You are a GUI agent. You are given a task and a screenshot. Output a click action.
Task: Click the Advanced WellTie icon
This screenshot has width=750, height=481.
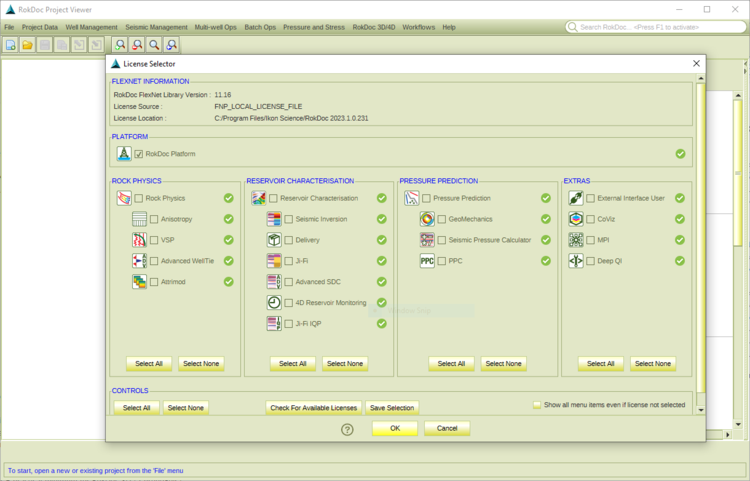click(x=140, y=261)
